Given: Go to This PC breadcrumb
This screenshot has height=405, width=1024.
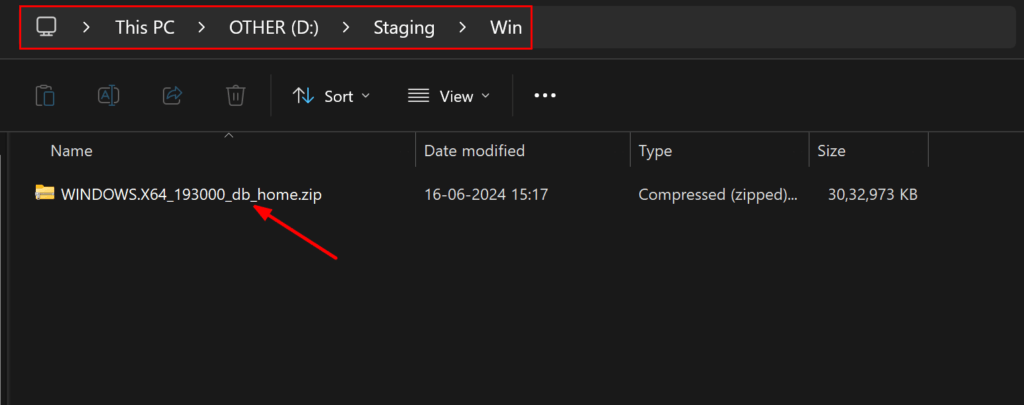Looking at the screenshot, I should coord(145,27).
